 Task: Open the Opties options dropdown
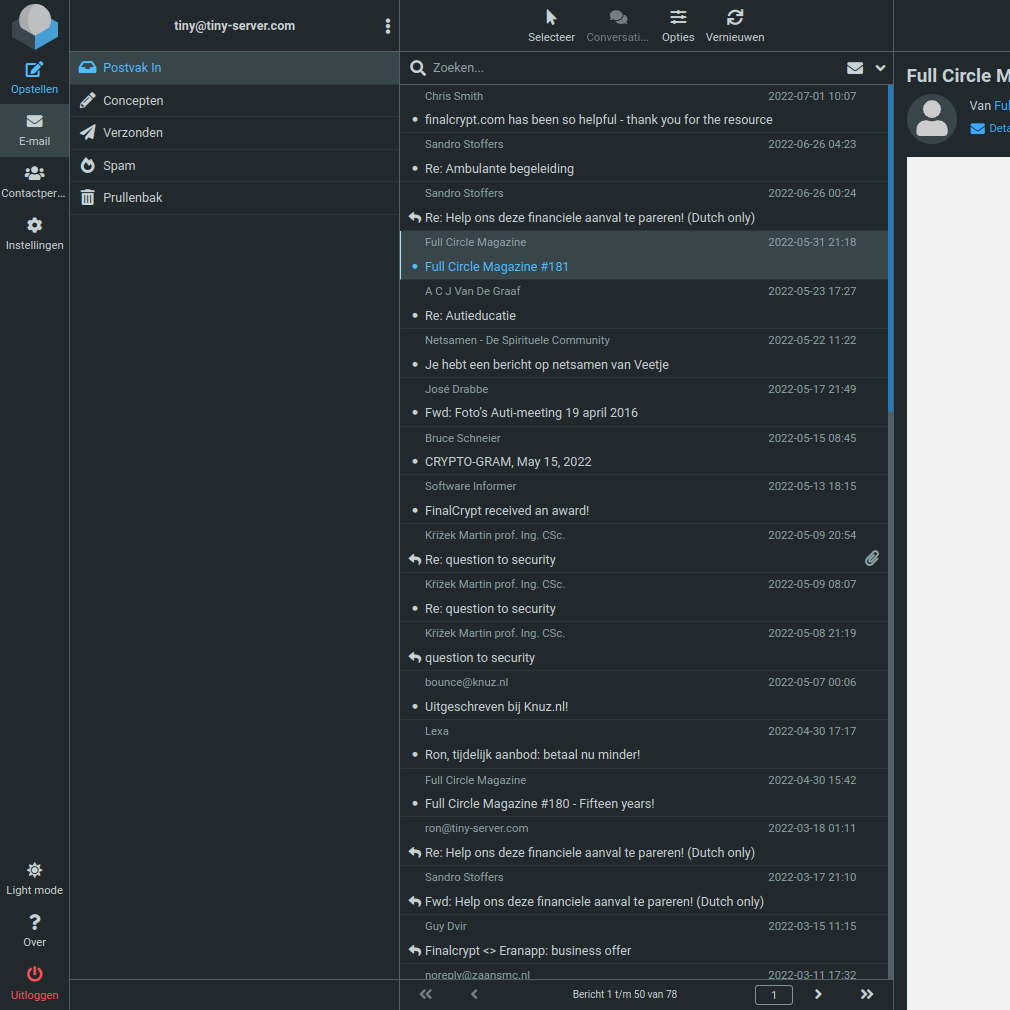coord(677,17)
